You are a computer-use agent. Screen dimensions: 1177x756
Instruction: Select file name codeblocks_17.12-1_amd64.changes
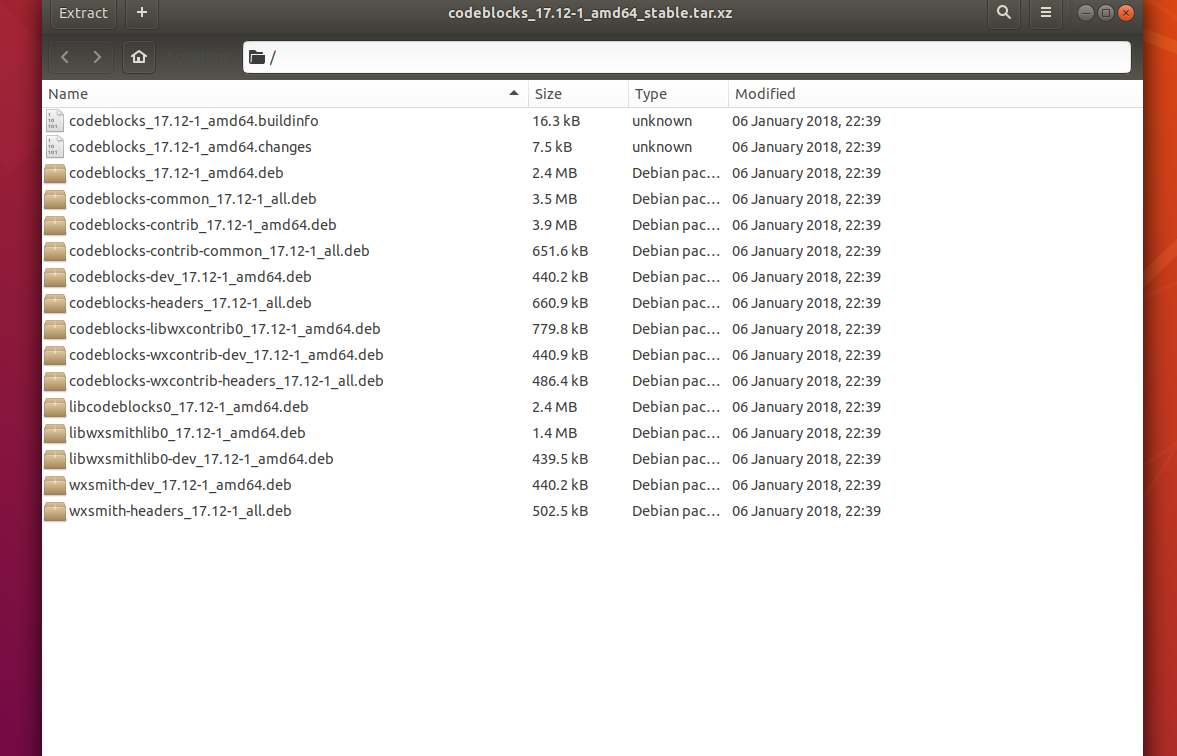[x=190, y=147]
